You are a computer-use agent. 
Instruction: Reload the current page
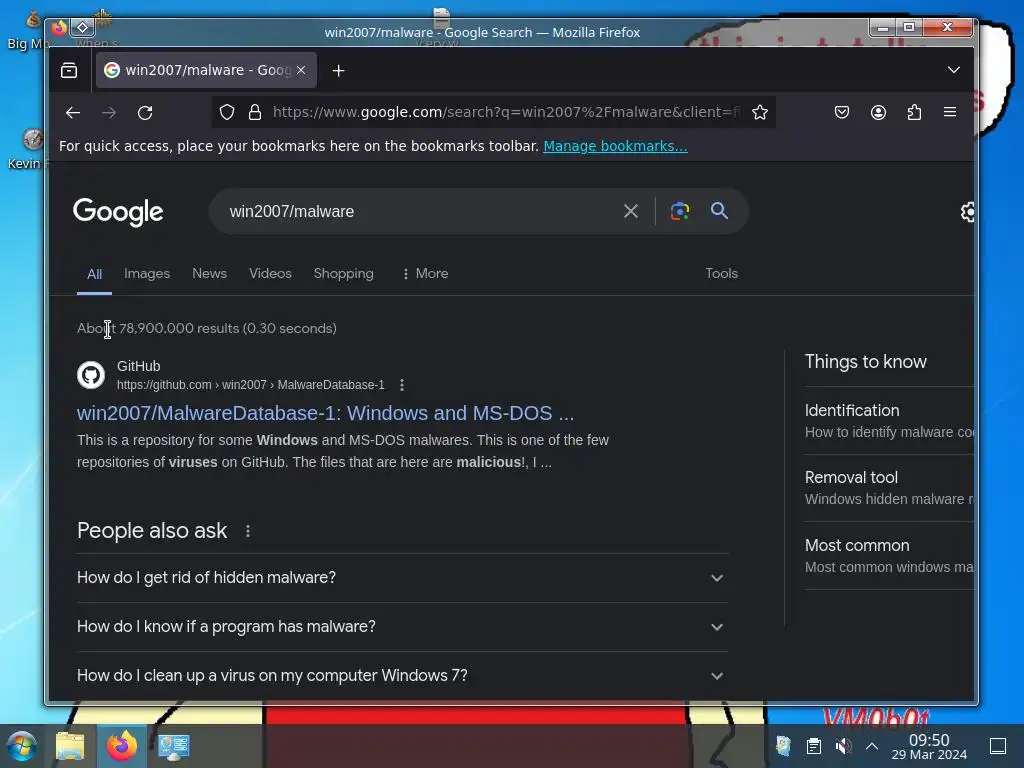pyautogui.click(x=145, y=112)
